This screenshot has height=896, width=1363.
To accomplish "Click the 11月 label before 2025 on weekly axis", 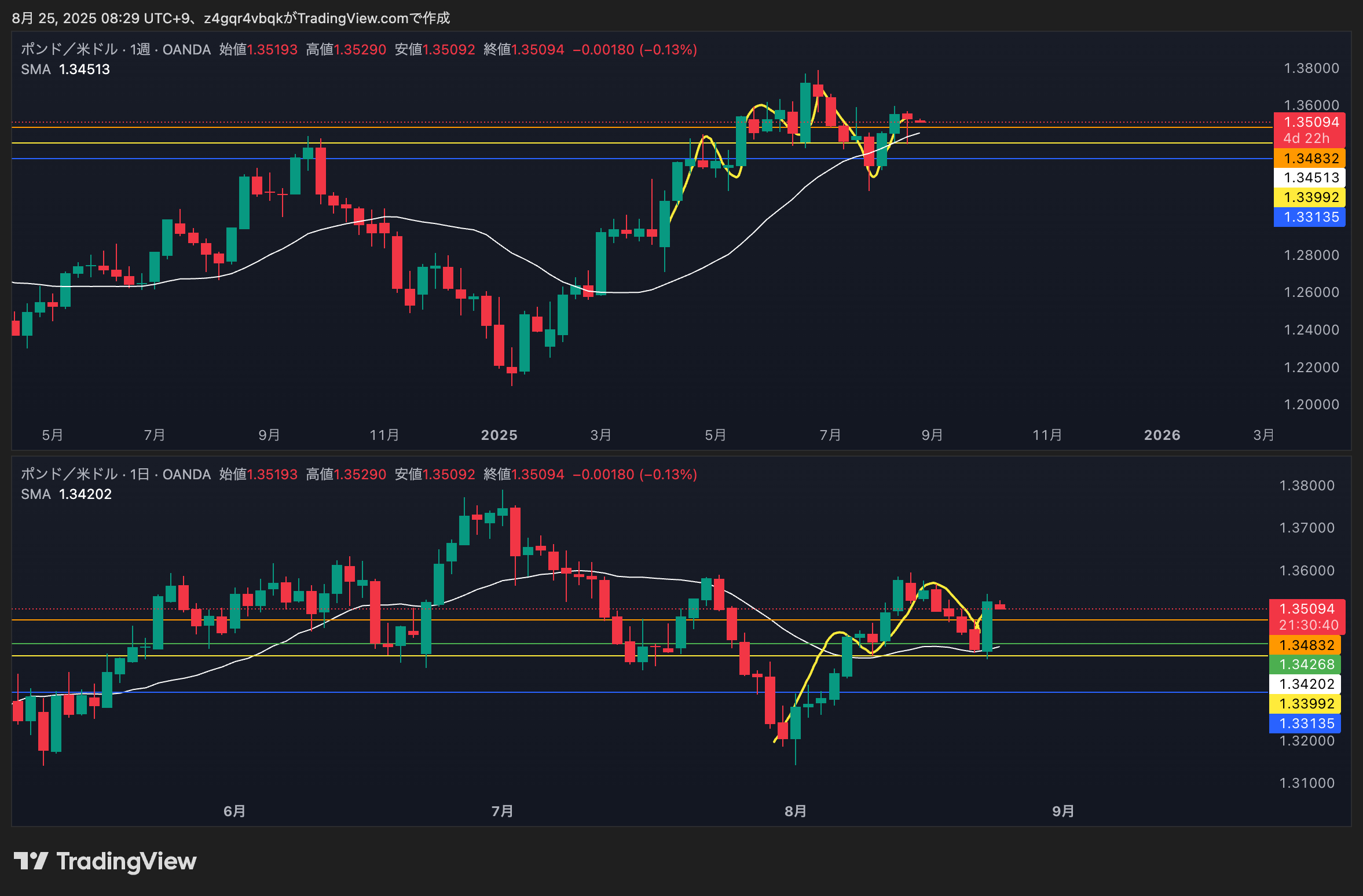I will tap(384, 435).
